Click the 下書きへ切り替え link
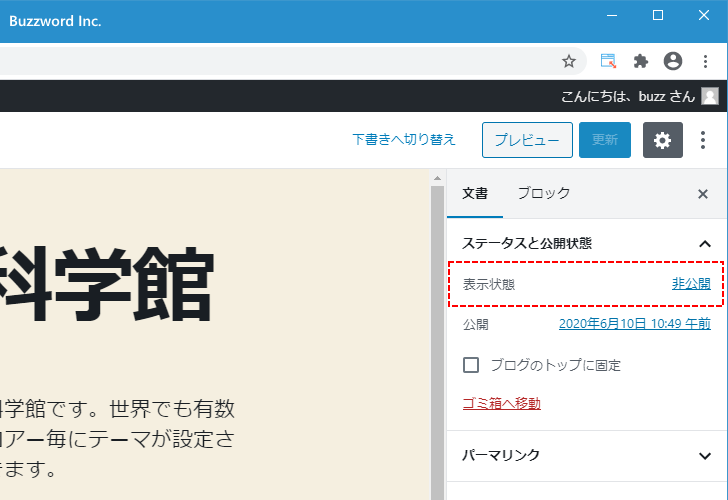 [404, 139]
